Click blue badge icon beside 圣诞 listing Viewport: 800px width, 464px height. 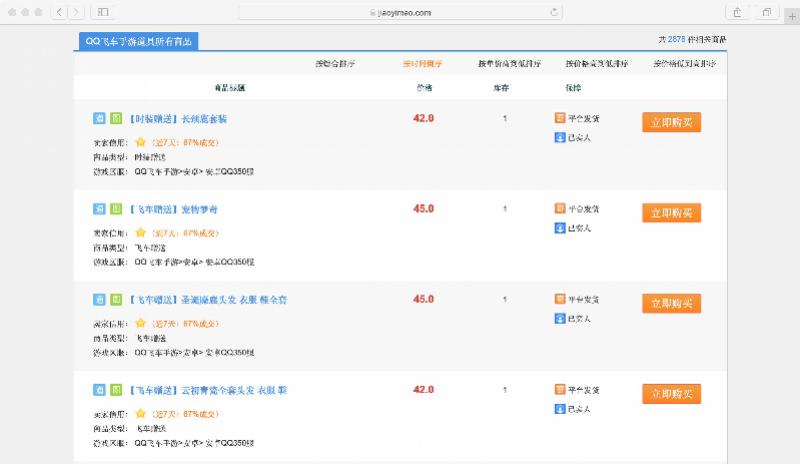[99, 300]
